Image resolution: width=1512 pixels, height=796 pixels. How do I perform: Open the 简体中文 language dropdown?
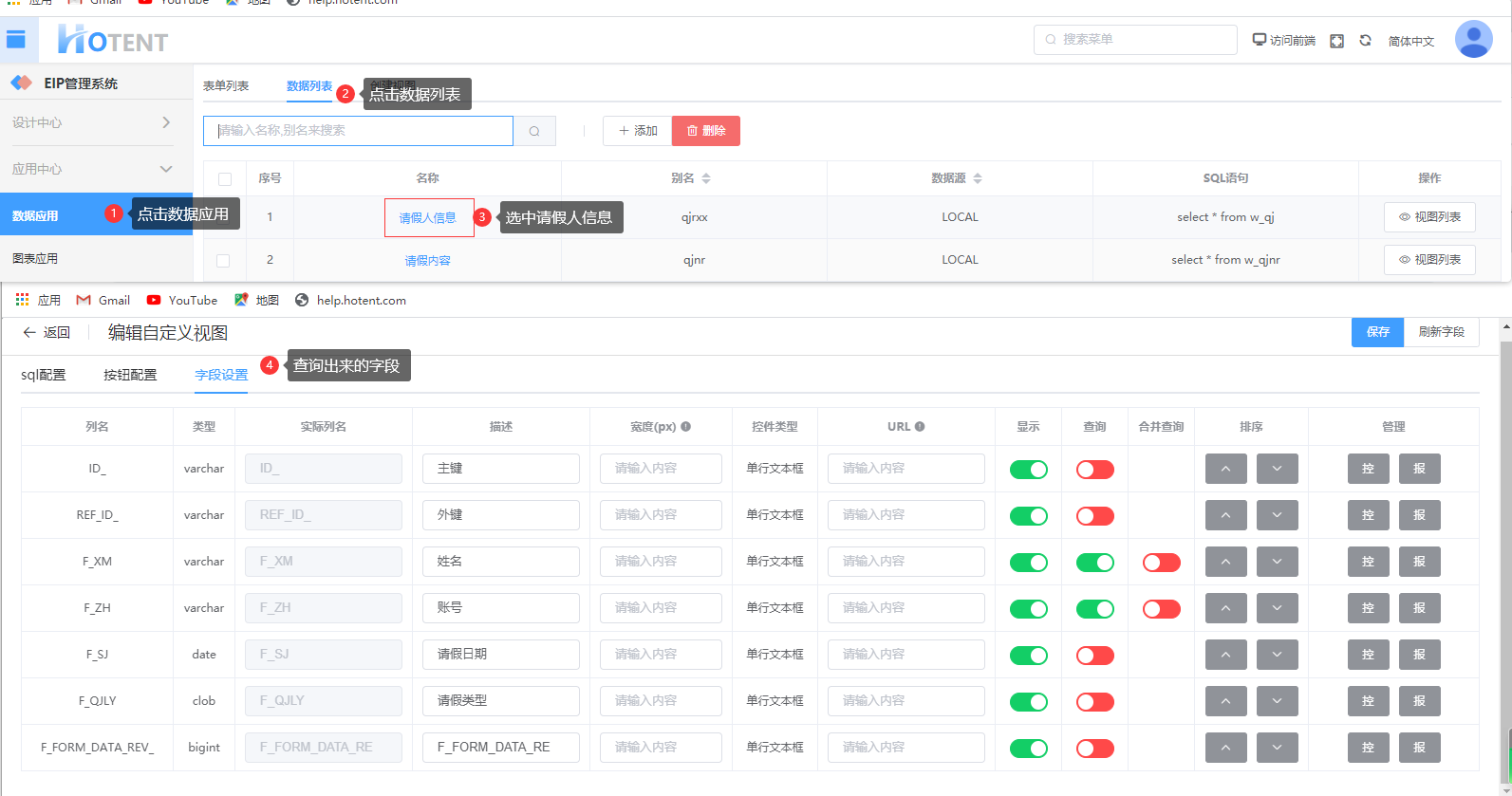point(1410,41)
